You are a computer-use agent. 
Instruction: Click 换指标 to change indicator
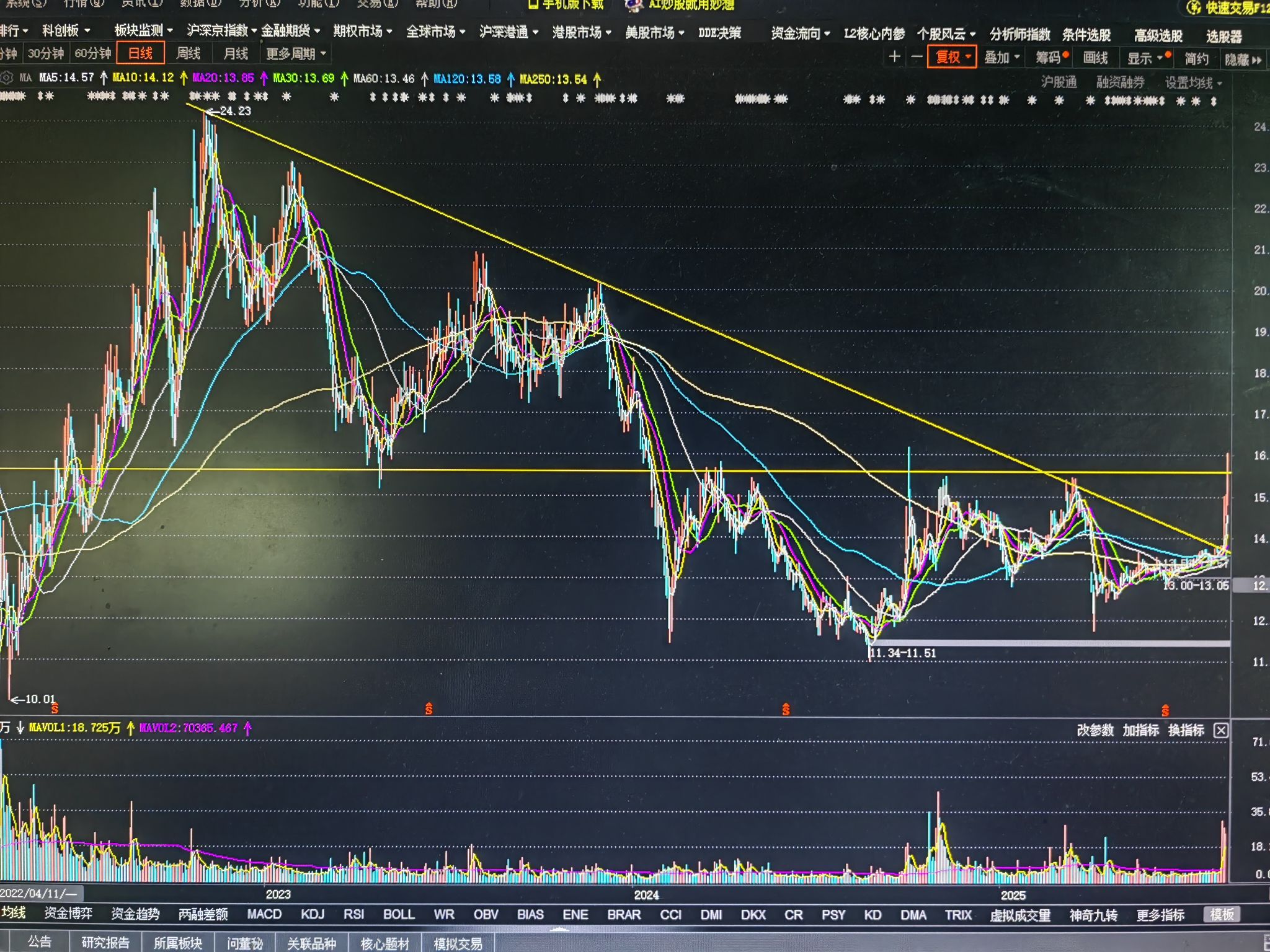point(1186,730)
